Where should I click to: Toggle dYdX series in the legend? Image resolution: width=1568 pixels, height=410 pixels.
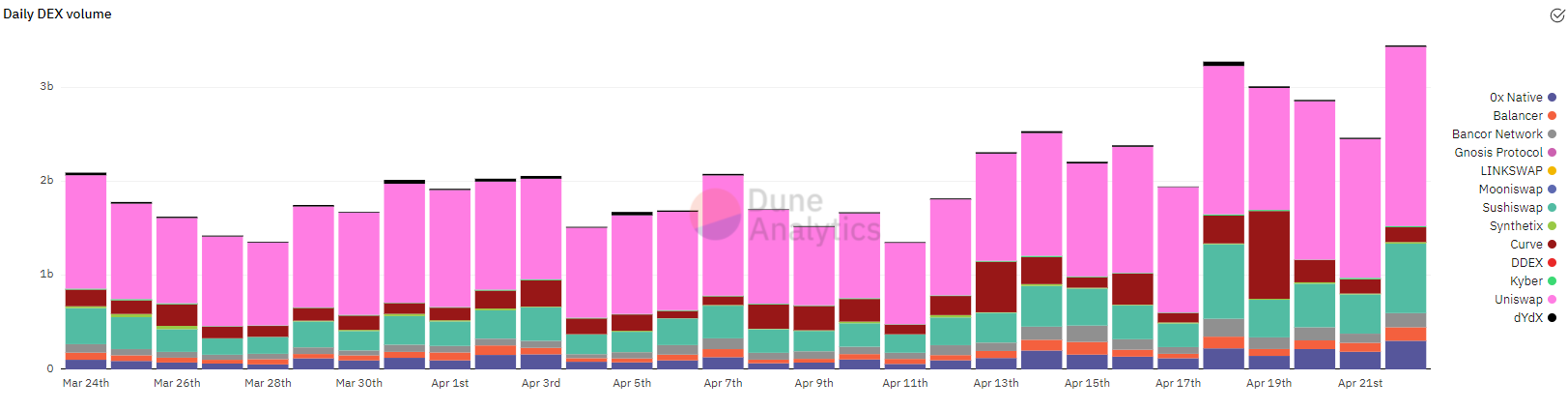pyautogui.click(x=1527, y=318)
